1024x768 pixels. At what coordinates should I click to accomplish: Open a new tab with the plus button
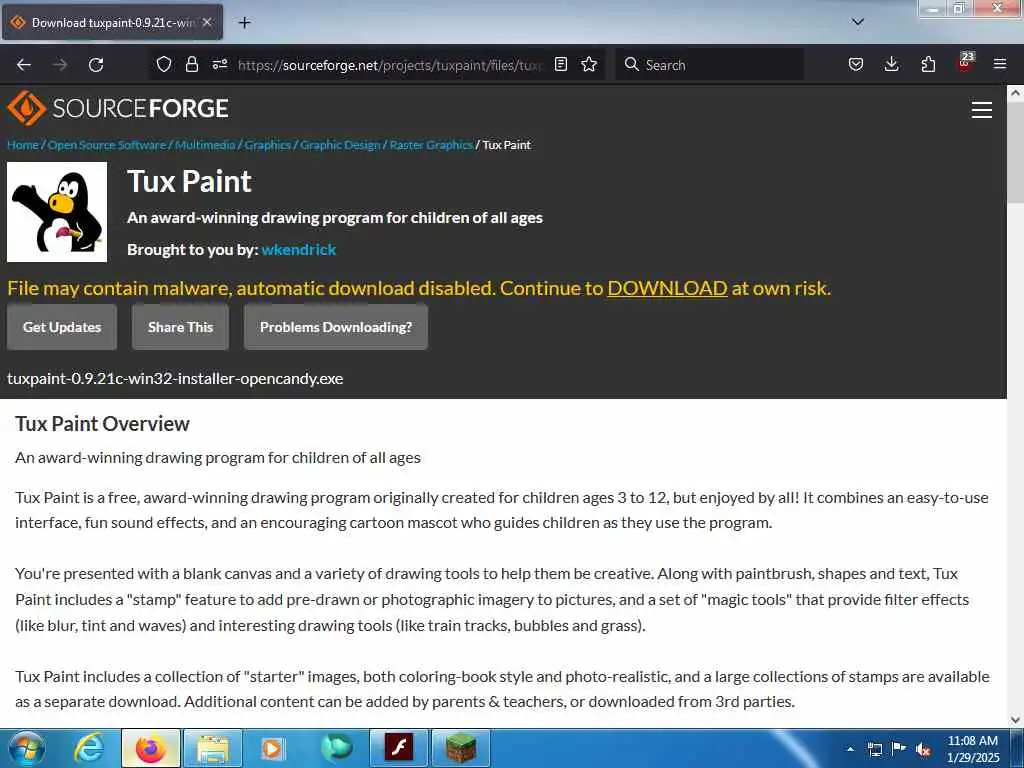244,23
